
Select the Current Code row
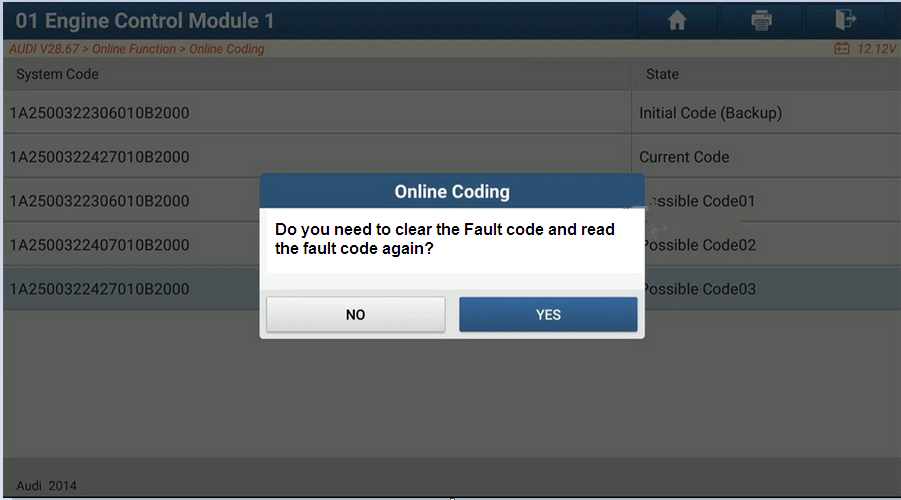452,156
